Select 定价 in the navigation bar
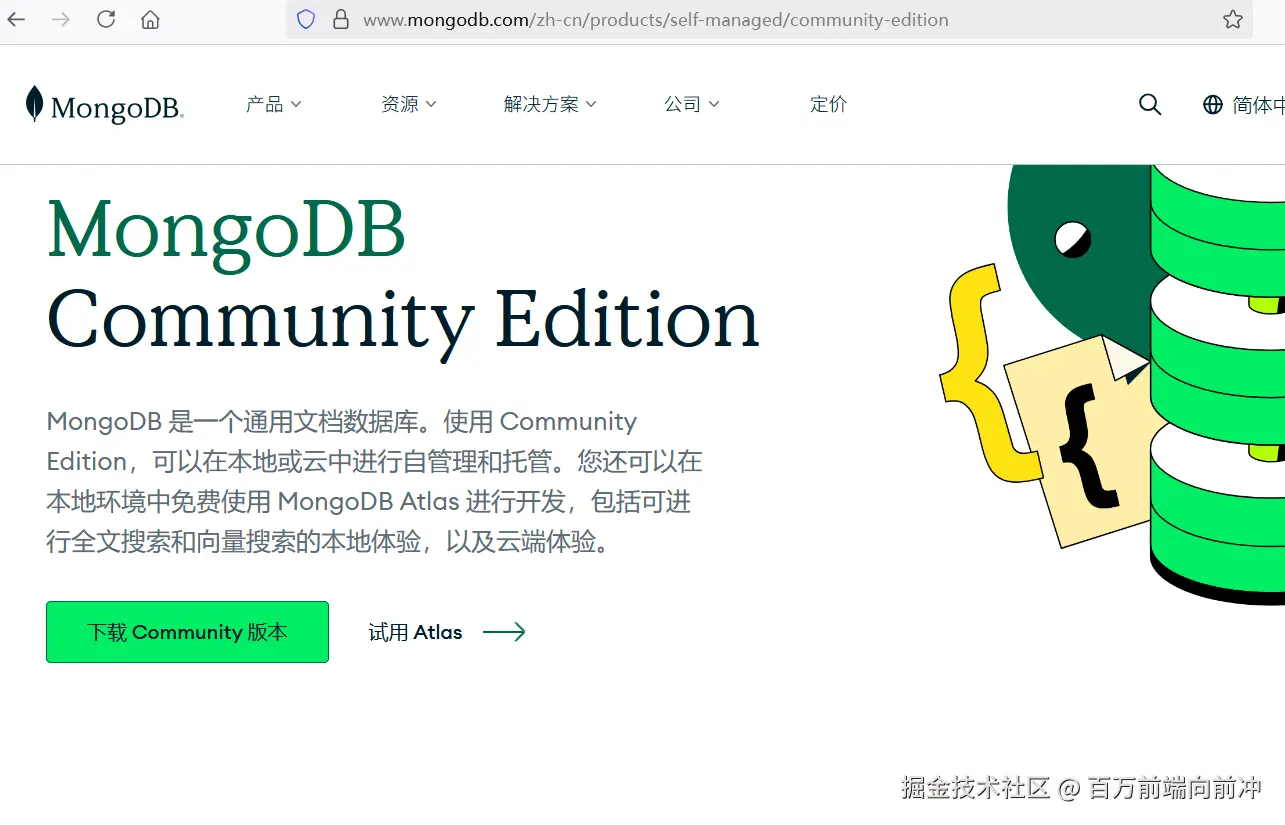Screen dimensions: 1285x825 pos(828,103)
